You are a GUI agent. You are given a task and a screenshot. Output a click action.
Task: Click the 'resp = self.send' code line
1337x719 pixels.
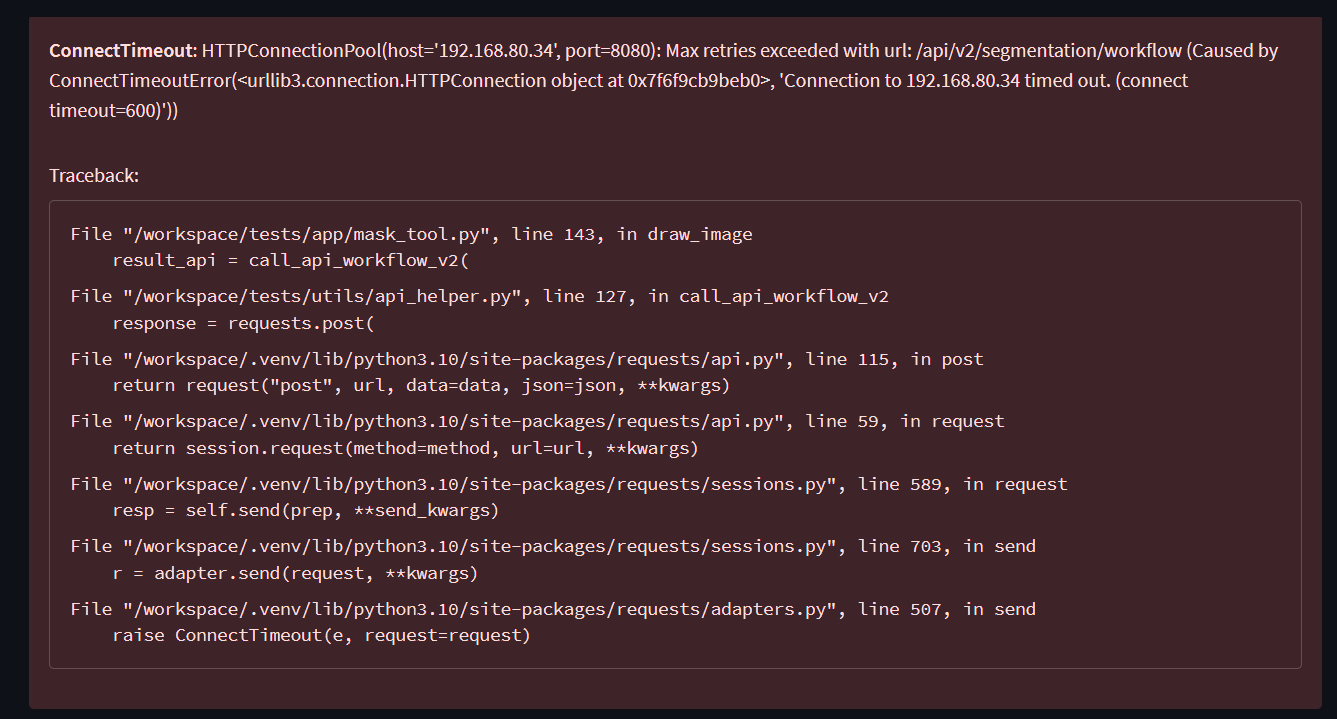[x=305, y=510]
